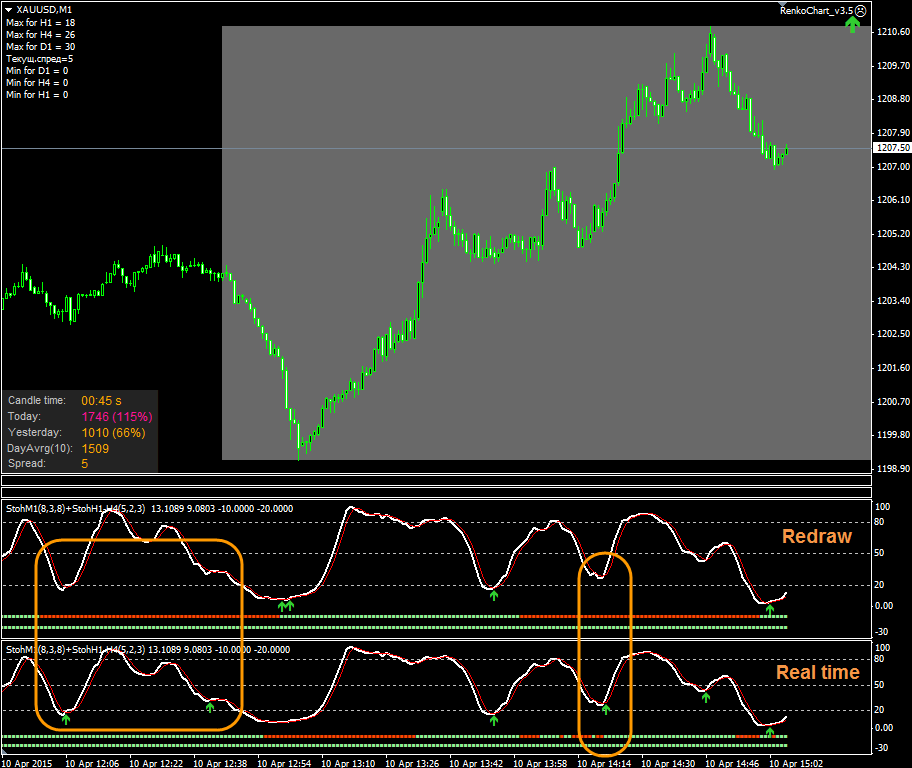Screen dimensions: 912x768
Task: Click the large green up arrow under RenkoChart label
Action: [852, 24]
